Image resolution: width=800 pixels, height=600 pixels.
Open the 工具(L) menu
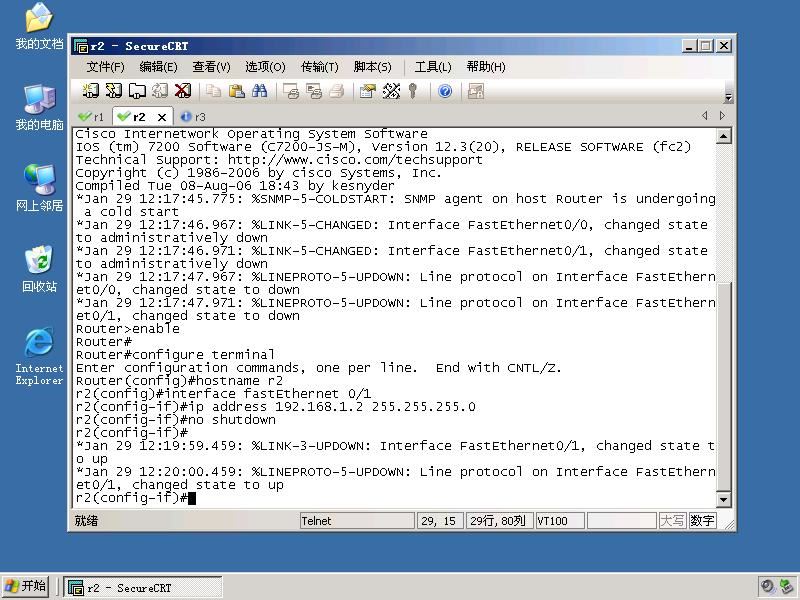click(433, 67)
